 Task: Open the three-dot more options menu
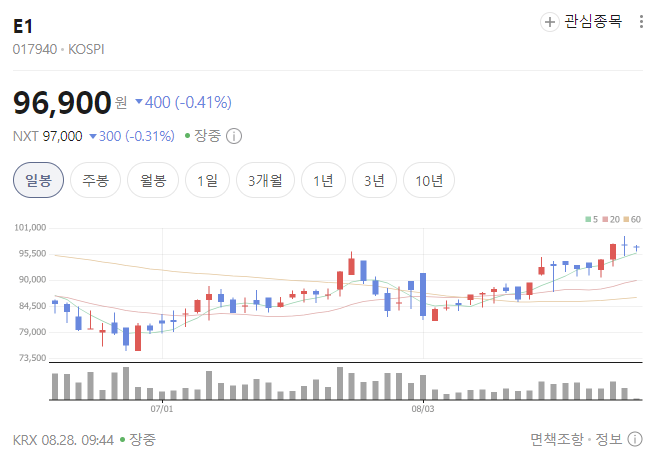pyautogui.click(x=641, y=22)
